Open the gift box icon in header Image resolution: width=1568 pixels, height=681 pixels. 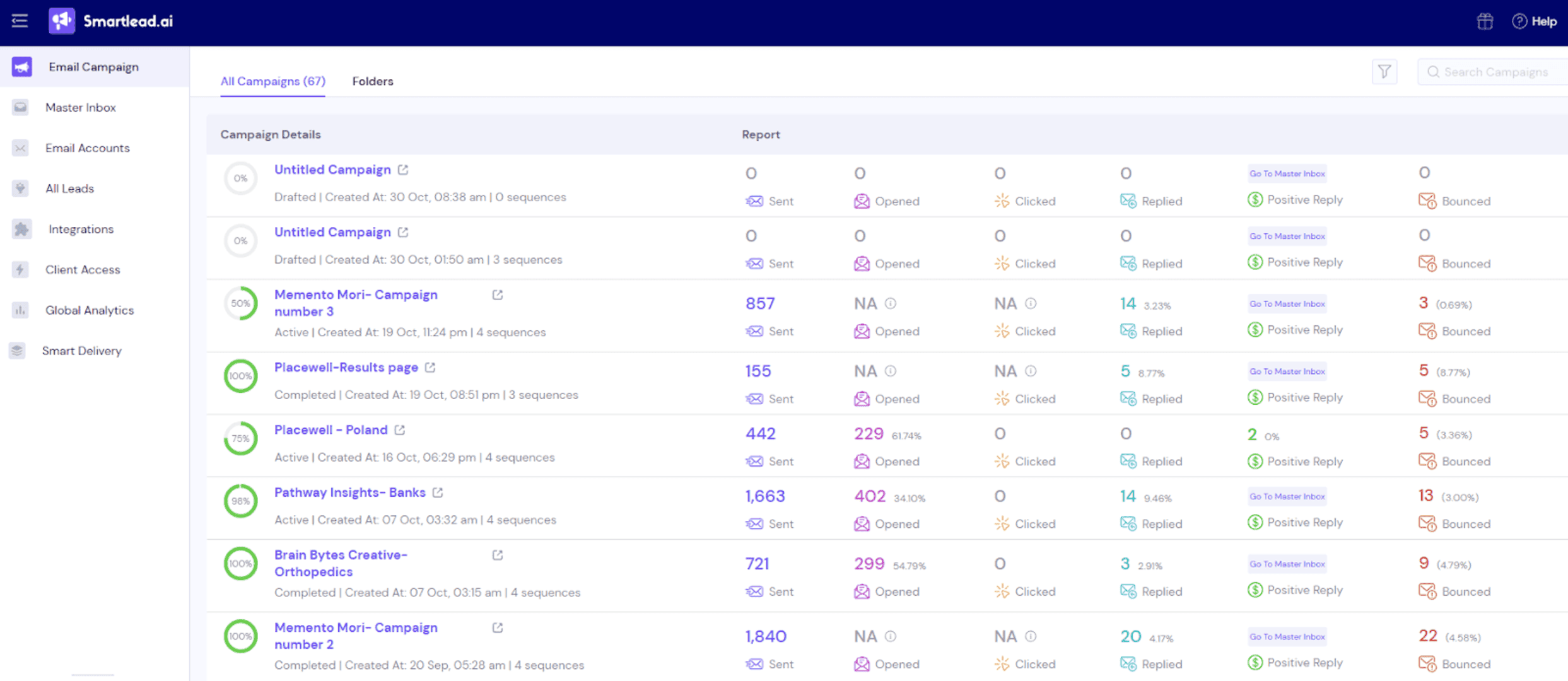(x=1485, y=21)
